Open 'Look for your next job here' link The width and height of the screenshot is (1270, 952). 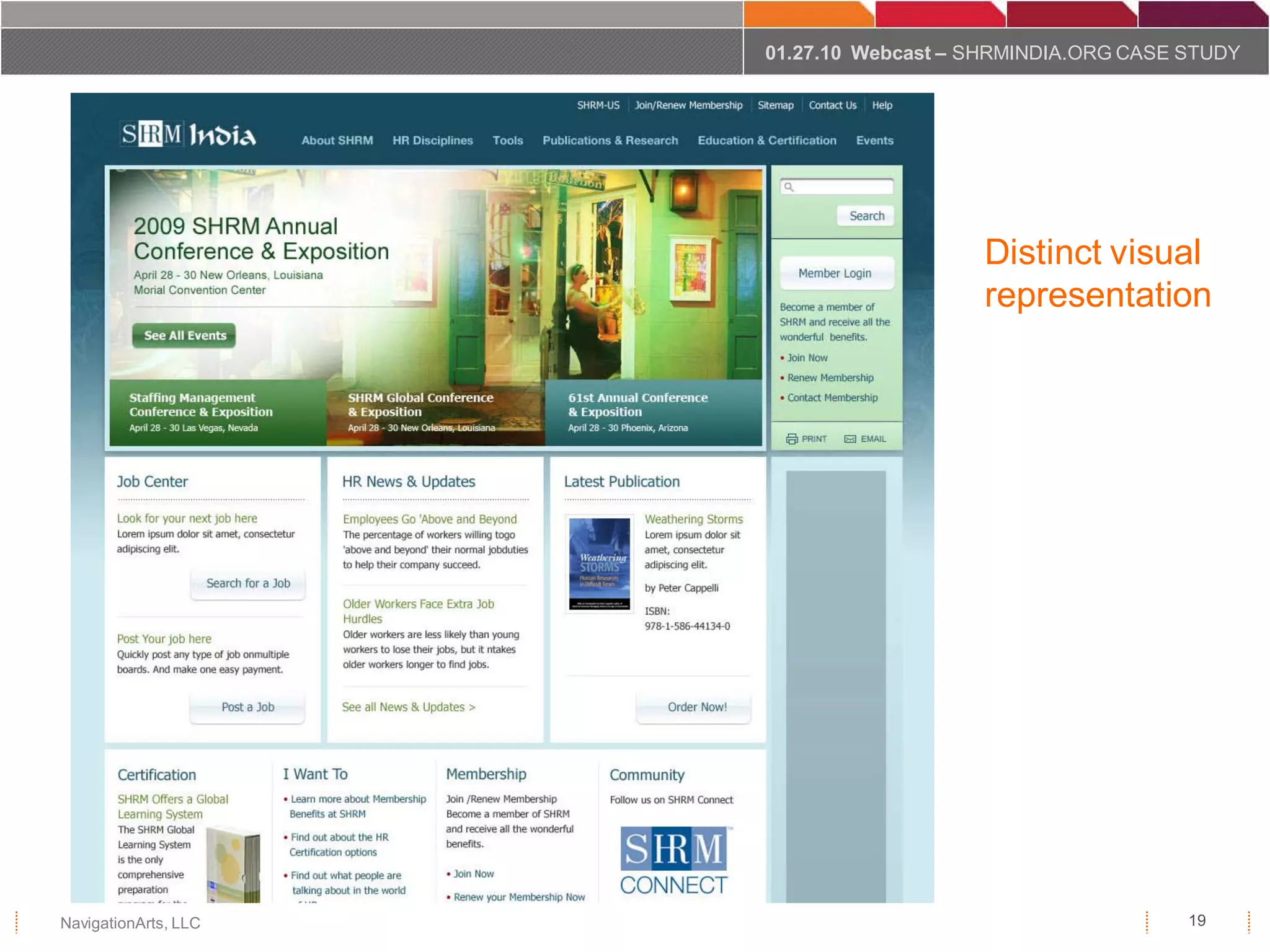(187, 518)
